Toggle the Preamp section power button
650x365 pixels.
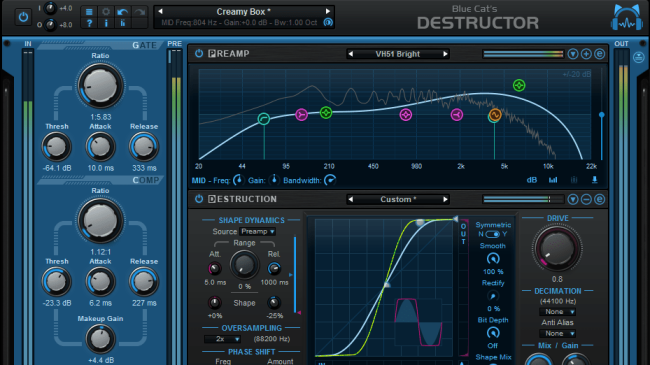coord(199,54)
